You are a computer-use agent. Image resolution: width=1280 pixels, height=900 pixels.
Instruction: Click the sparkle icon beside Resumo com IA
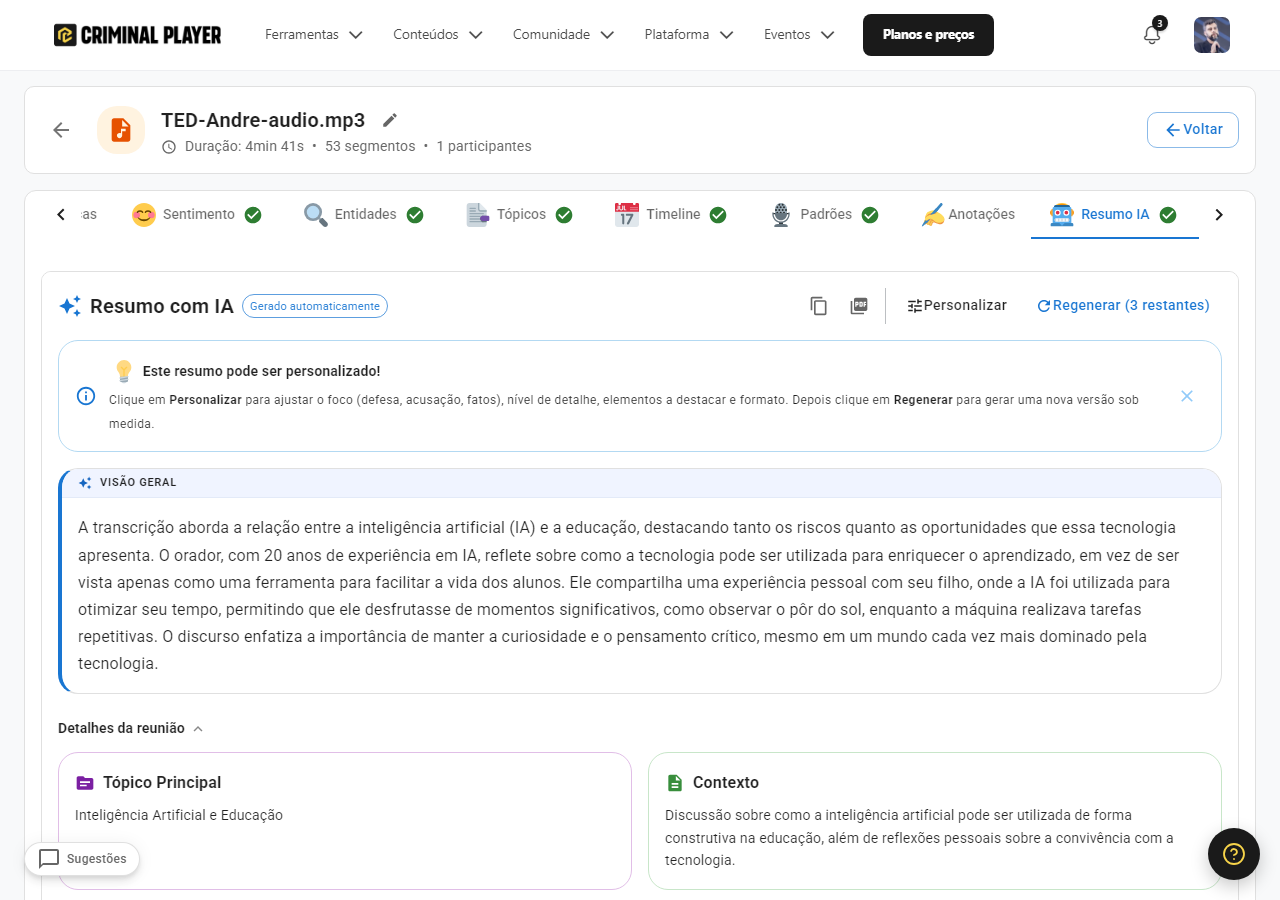tap(70, 306)
